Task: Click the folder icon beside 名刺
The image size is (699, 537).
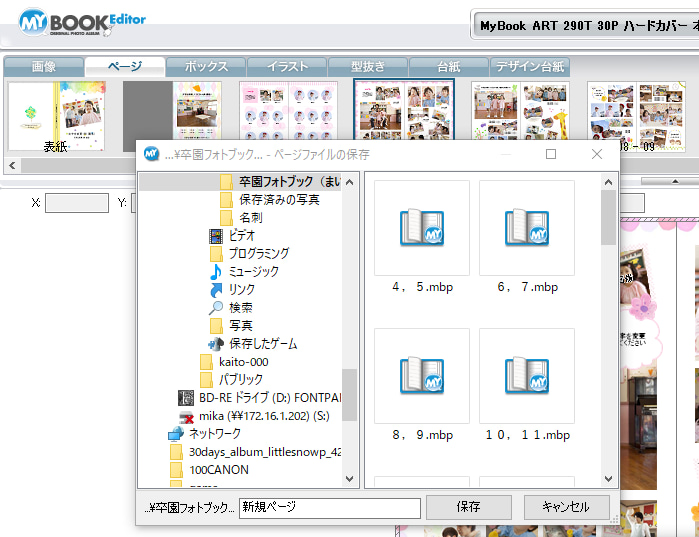Action: [226, 217]
